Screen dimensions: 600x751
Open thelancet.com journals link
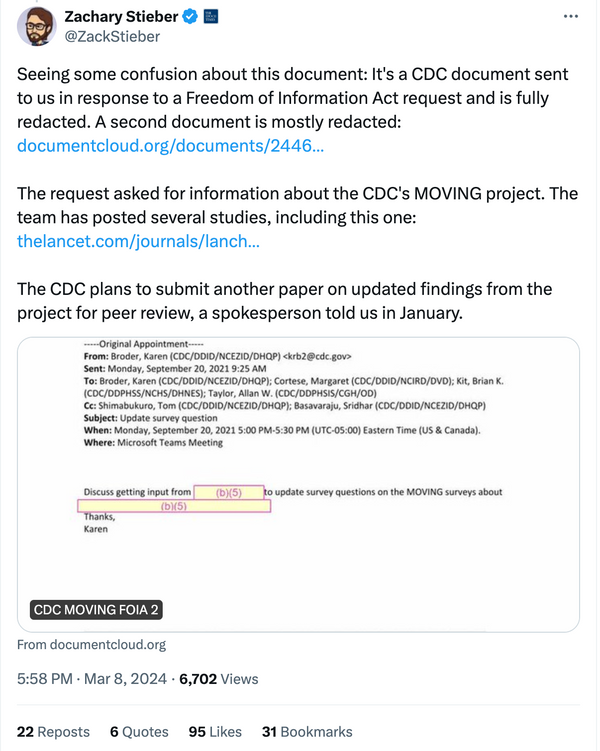pyautogui.click(x=138, y=241)
